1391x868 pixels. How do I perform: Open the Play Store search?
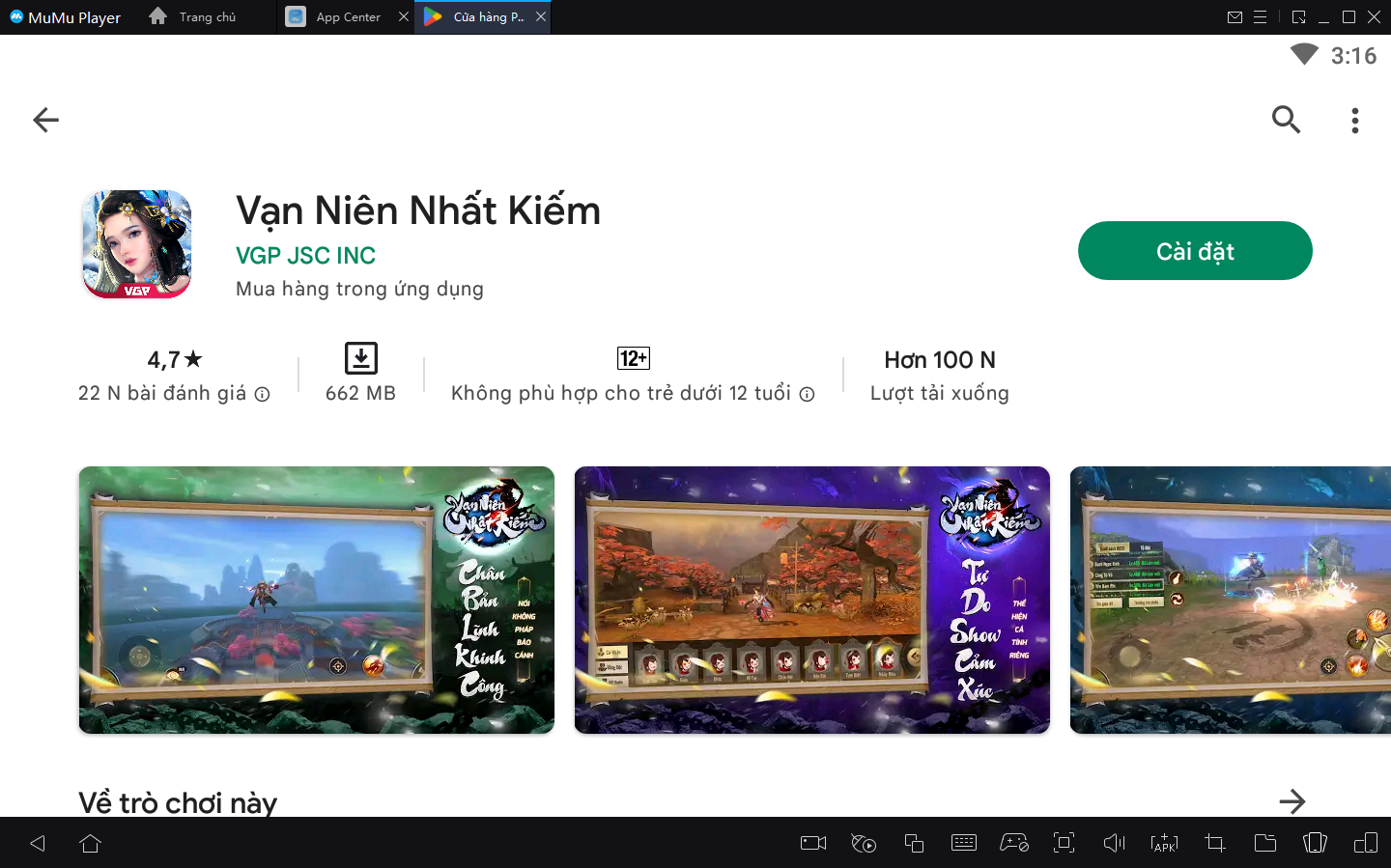[1286, 120]
